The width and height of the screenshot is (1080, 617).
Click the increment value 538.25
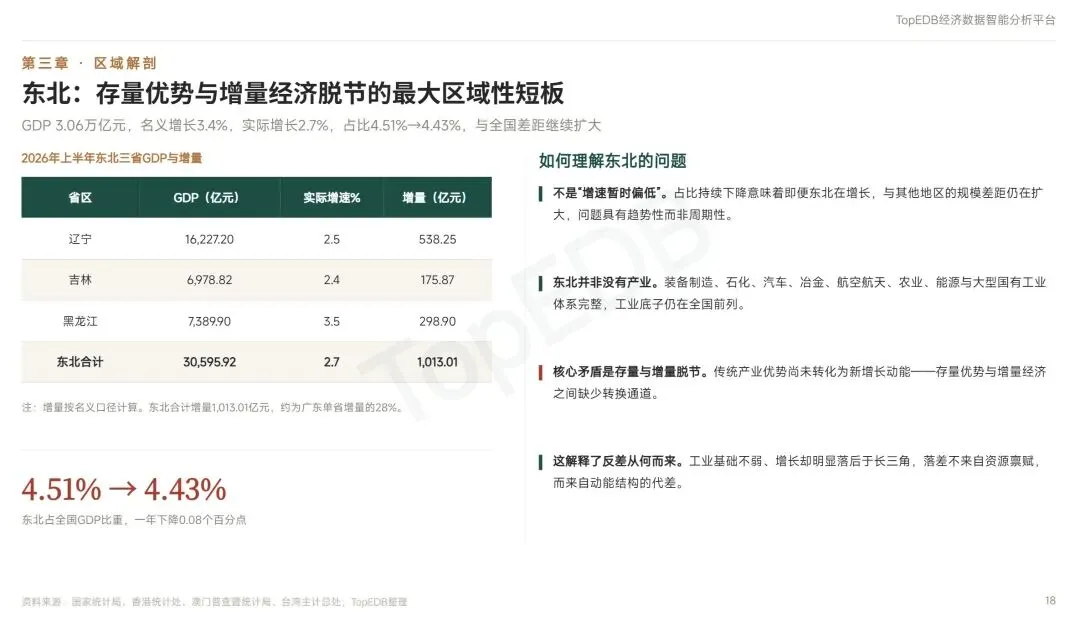(x=437, y=239)
